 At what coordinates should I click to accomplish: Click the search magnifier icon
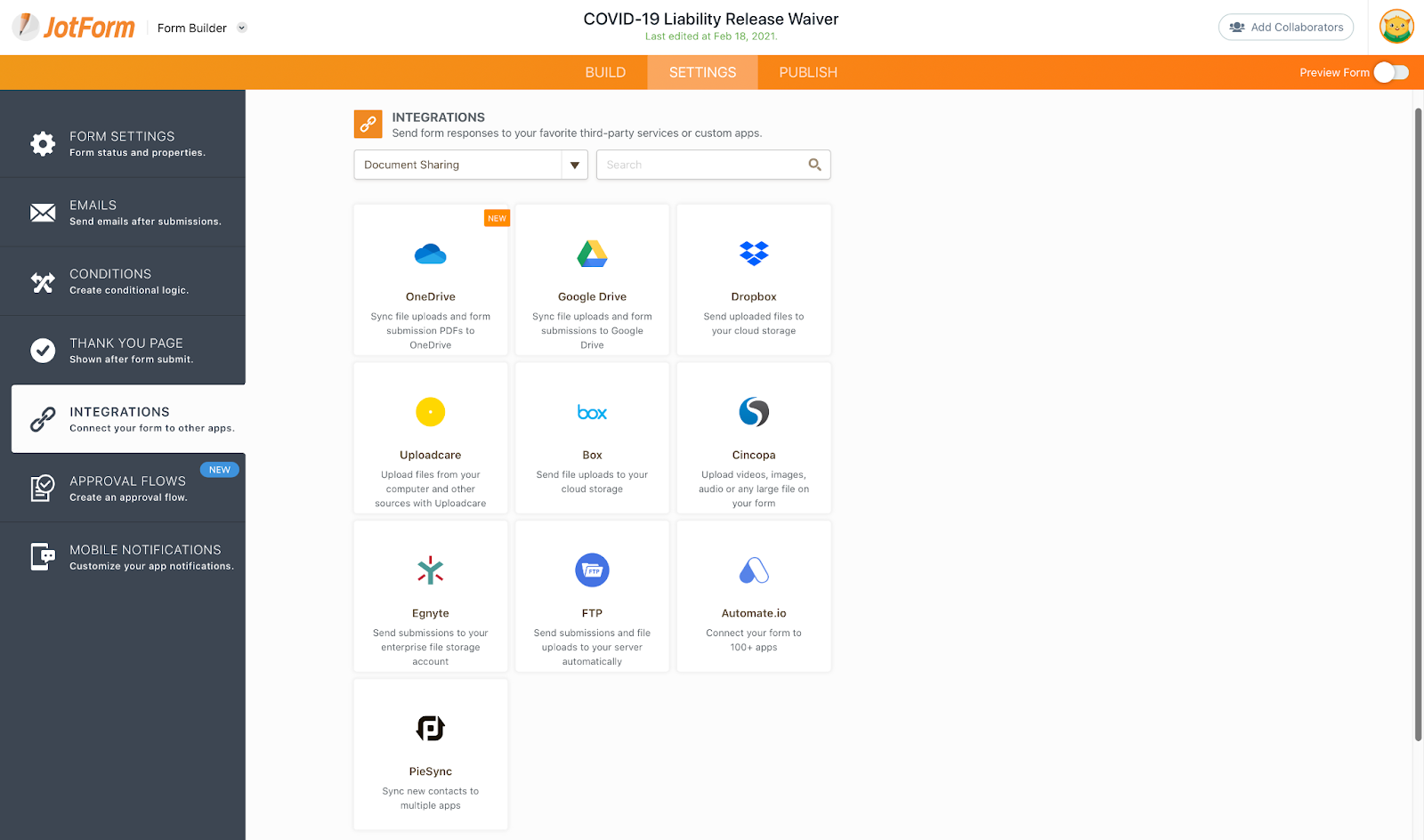pyautogui.click(x=814, y=165)
